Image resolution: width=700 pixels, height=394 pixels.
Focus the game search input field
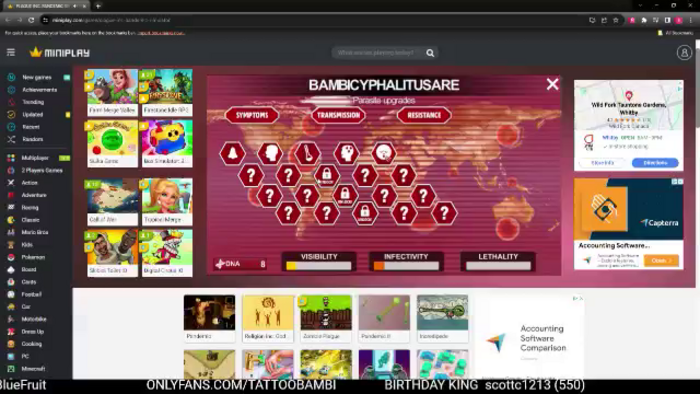click(x=377, y=53)
